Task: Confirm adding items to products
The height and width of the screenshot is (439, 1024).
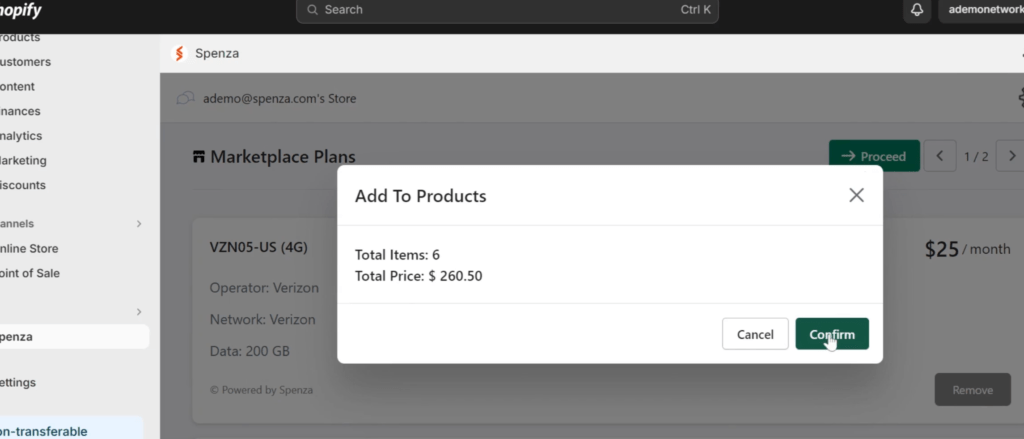Action: pyautogui.click(x=832, y=334)
